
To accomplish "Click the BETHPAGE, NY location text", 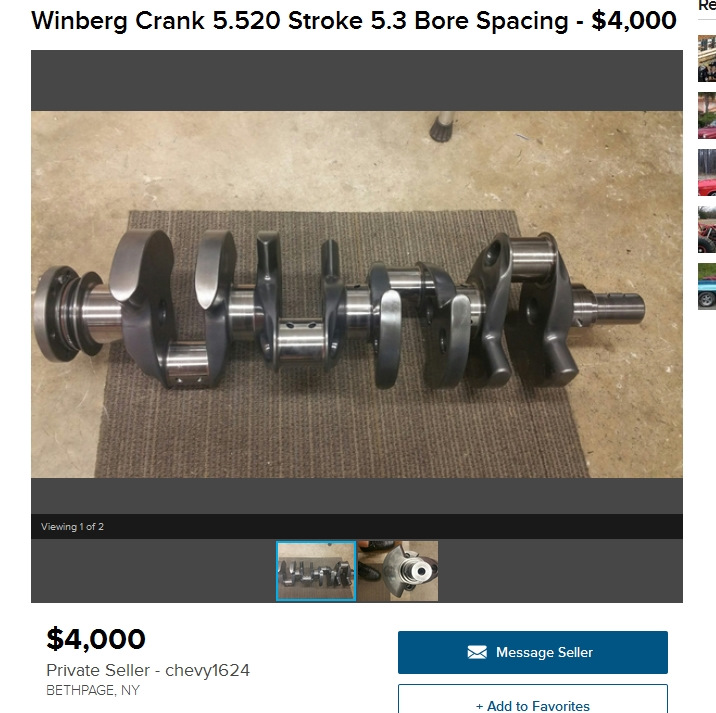I will [93, 690].
